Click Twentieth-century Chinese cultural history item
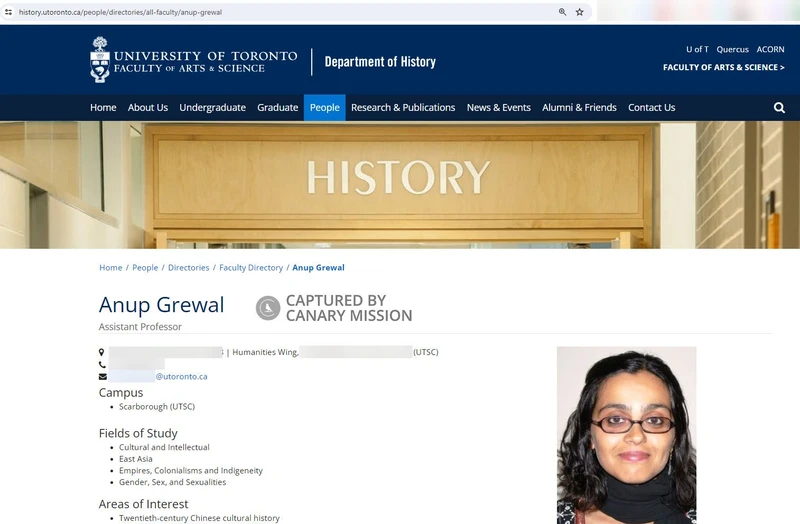 pyautogui.click(x=199, y=518)
